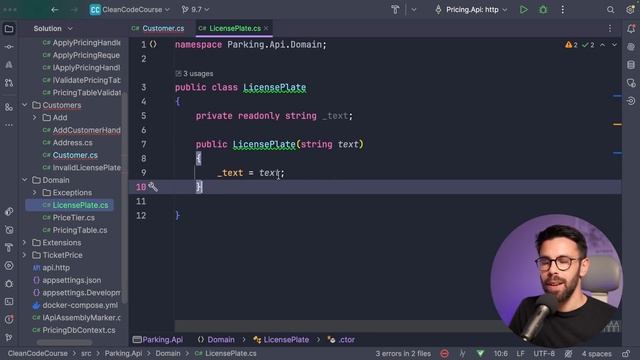Collapse the Domain folder

(x=24, y=180)
